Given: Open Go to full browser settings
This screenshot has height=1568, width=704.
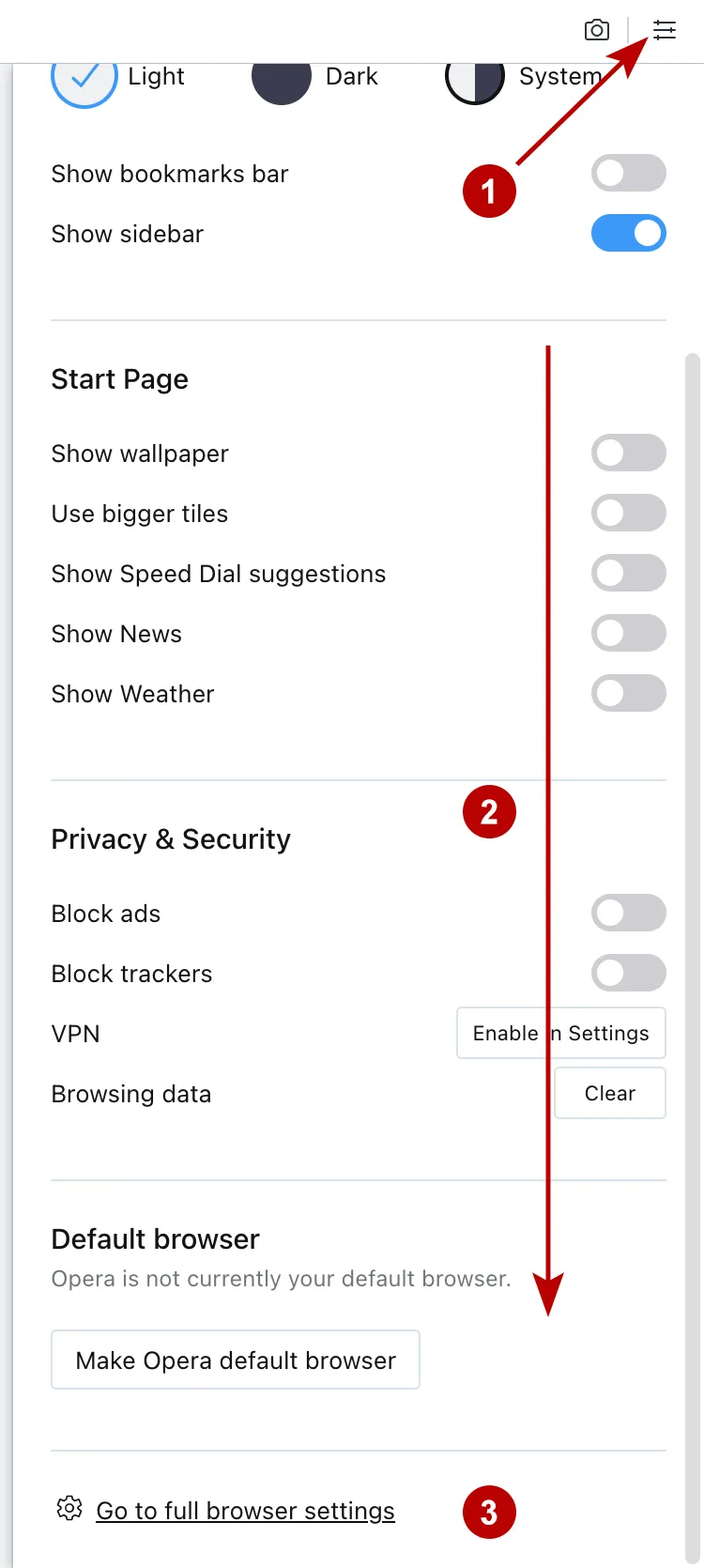Looking at the screenshot, I should (x=245, y=1510).
